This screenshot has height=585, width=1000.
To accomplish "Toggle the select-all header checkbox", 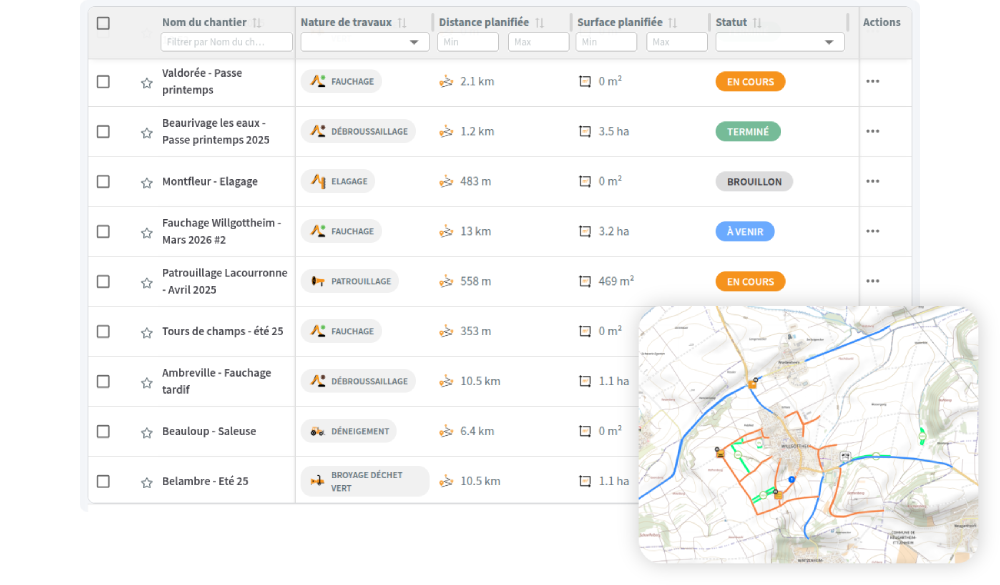I will click(x=103, y=23).
